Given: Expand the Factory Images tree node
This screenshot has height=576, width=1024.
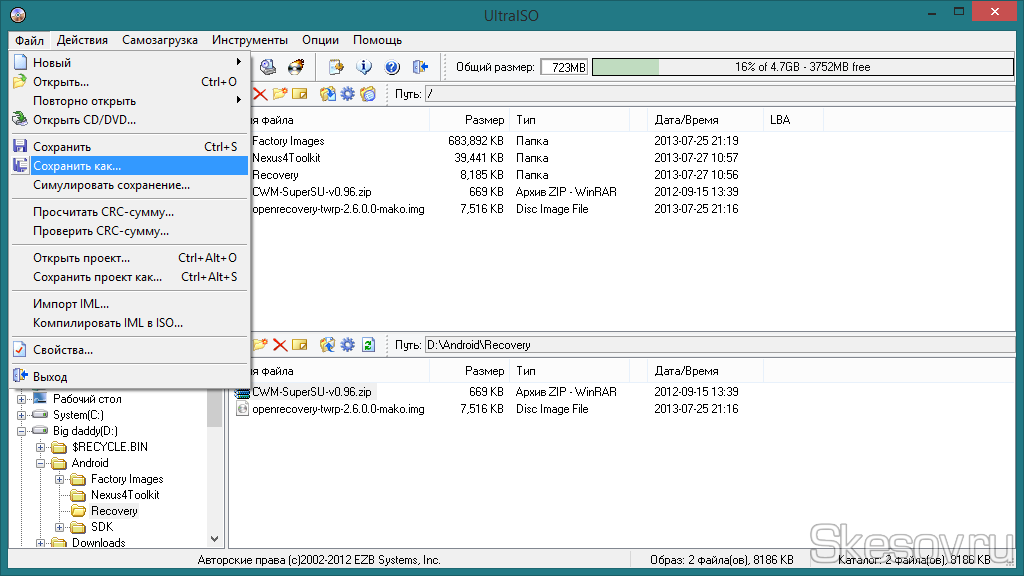Looking at the screenshot, I should tap(59, 479).
